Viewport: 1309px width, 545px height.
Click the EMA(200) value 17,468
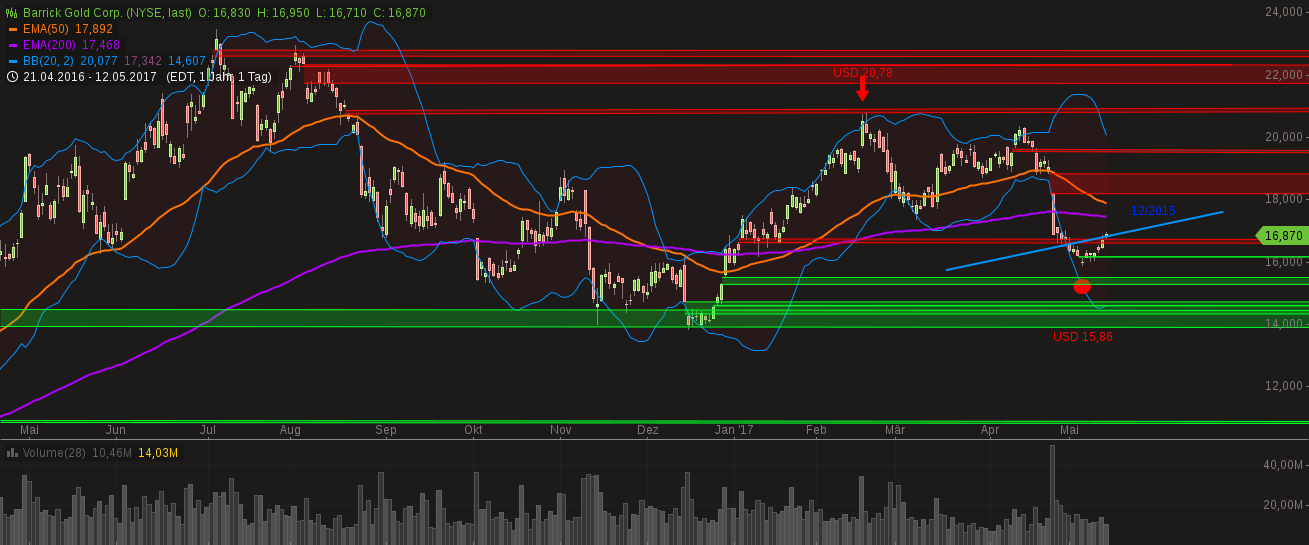pyautogui.click(x=101, y=45)
